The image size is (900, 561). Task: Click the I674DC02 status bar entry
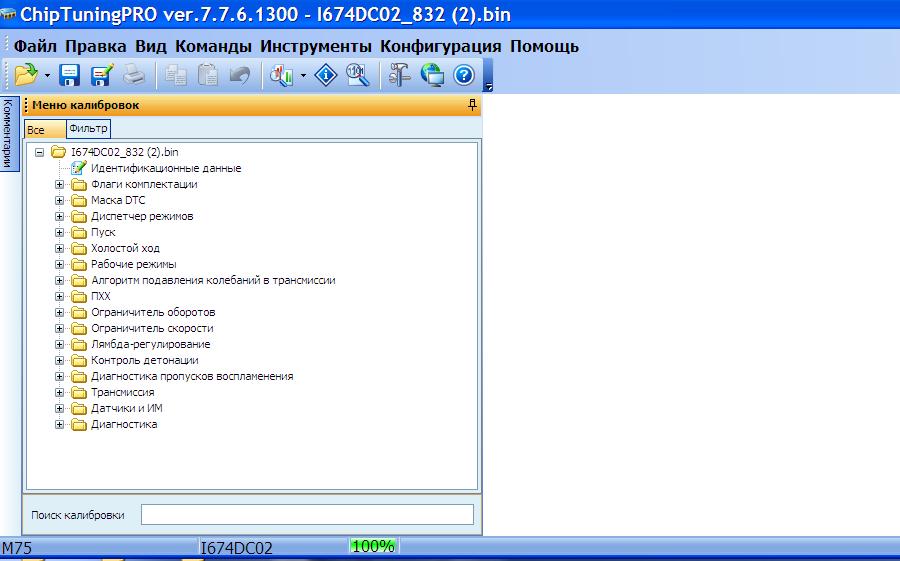pyautogui.click(x=236, y=548)
